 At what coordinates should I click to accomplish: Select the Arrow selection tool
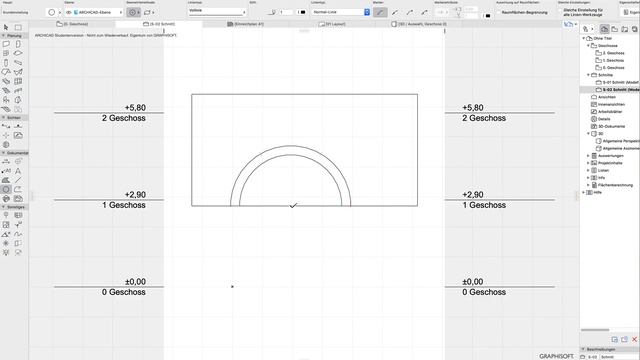point(6,27)
